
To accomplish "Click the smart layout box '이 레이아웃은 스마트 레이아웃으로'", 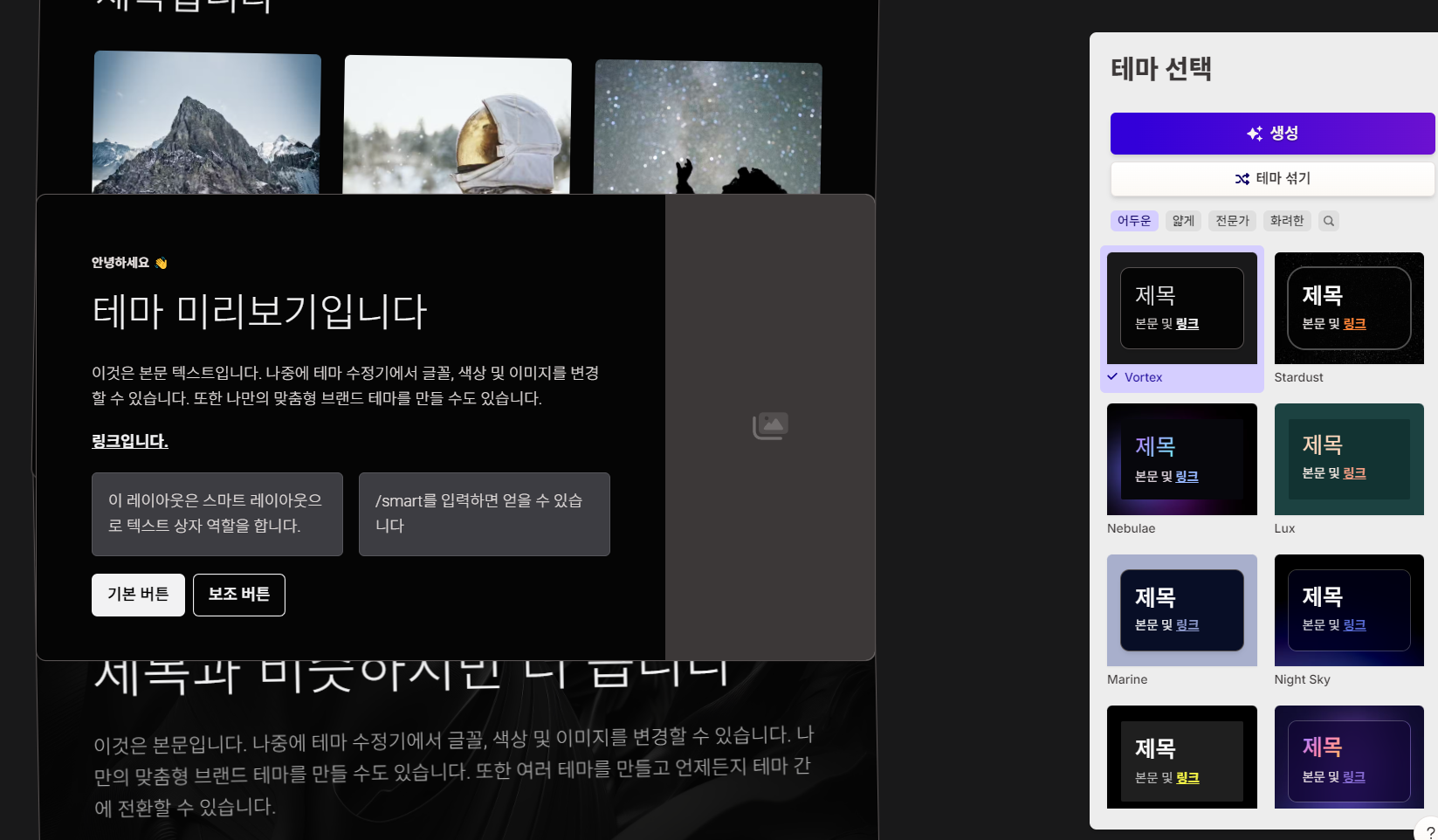I will click(x=217, y=514).
